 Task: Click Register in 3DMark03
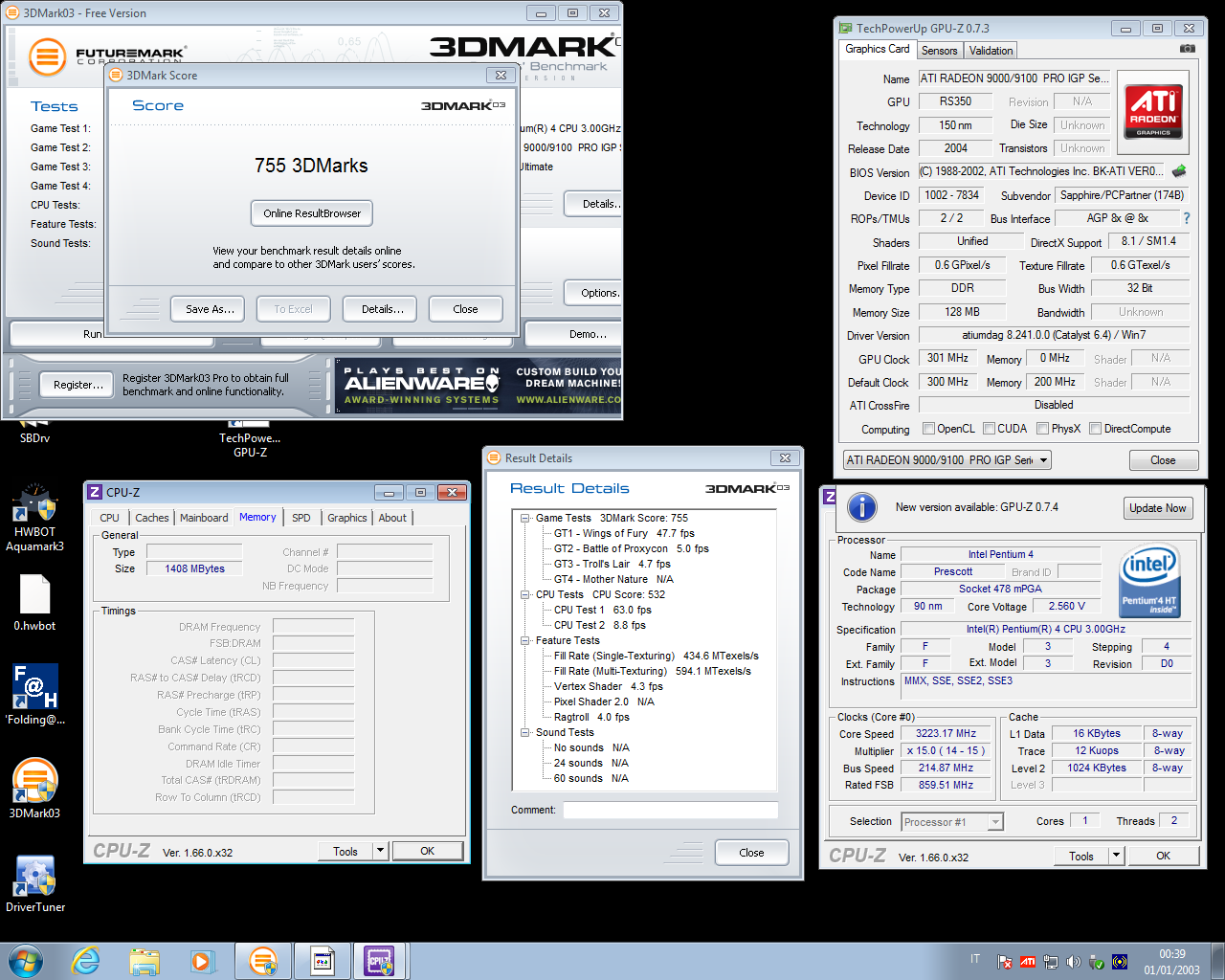pos(78,385)
